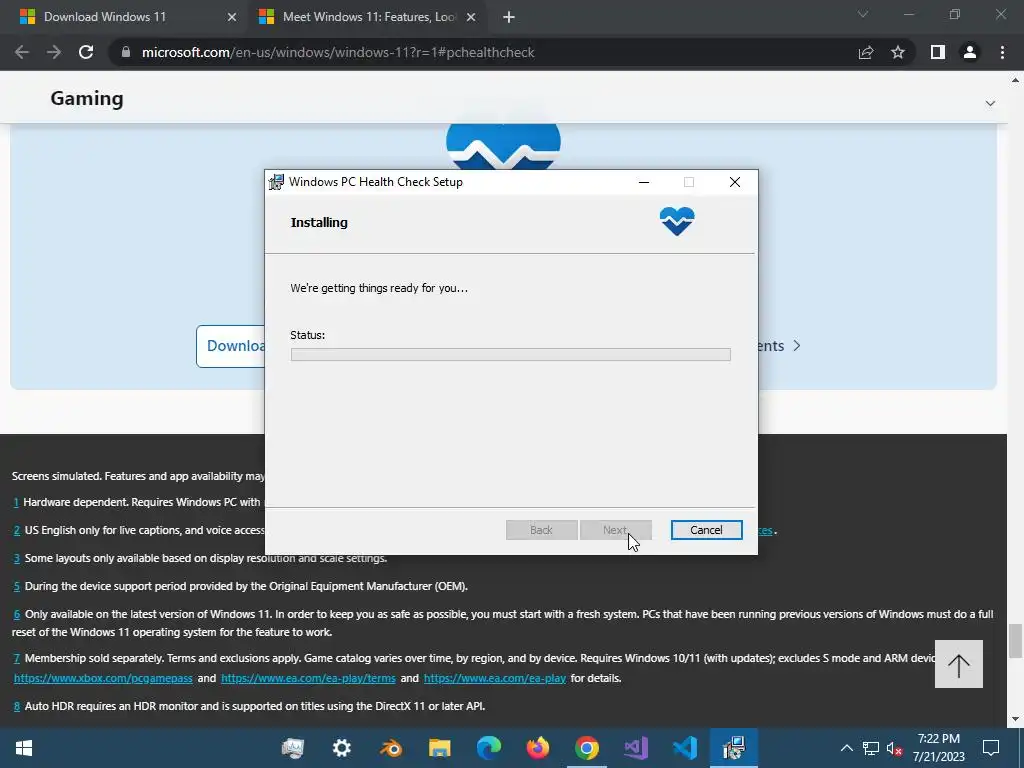This screenshot has width=1024, height=768.
Task: Click footnote number 2 link
Action: tap(17, 530)
